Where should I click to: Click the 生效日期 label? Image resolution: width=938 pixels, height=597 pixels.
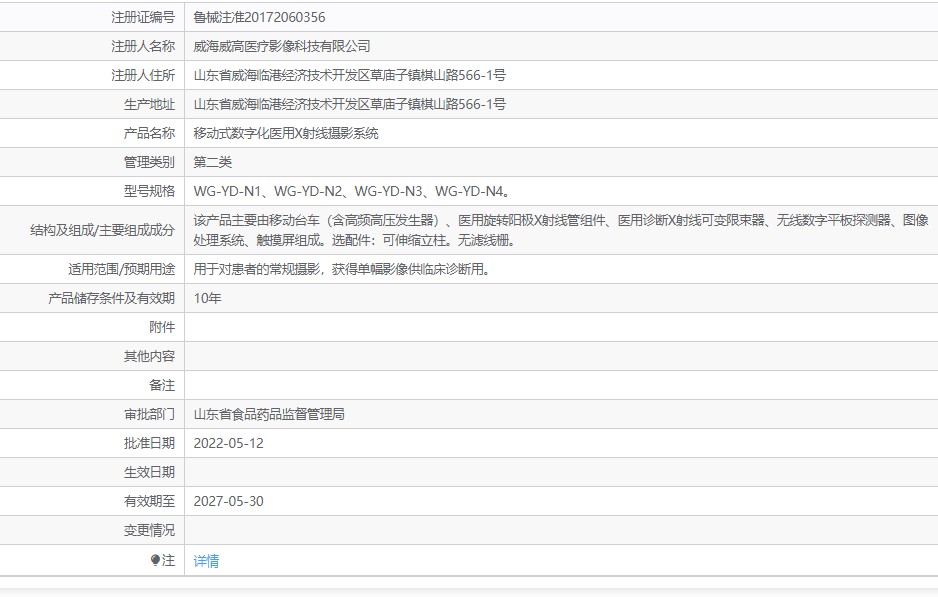[x=150, y=472]
